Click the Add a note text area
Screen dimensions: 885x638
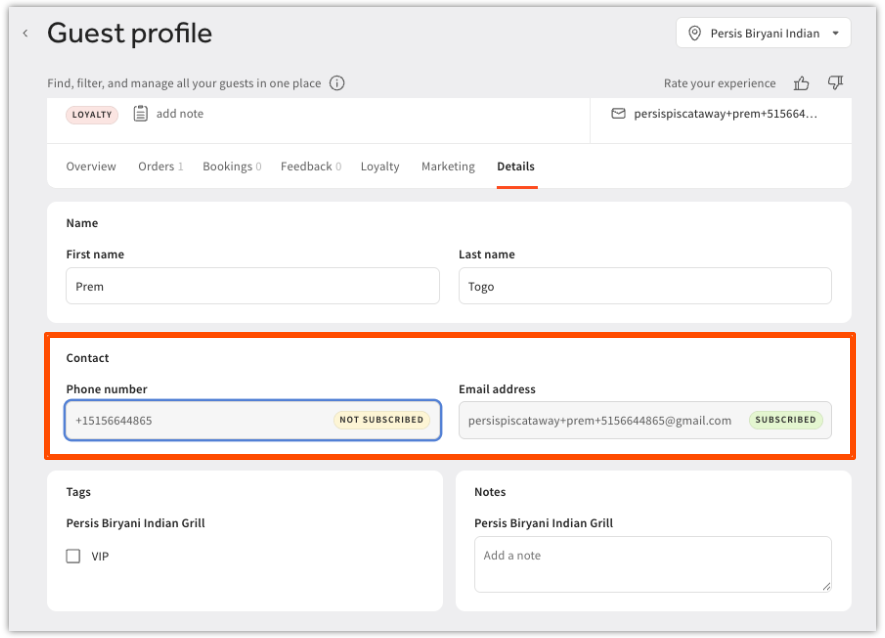652,563
